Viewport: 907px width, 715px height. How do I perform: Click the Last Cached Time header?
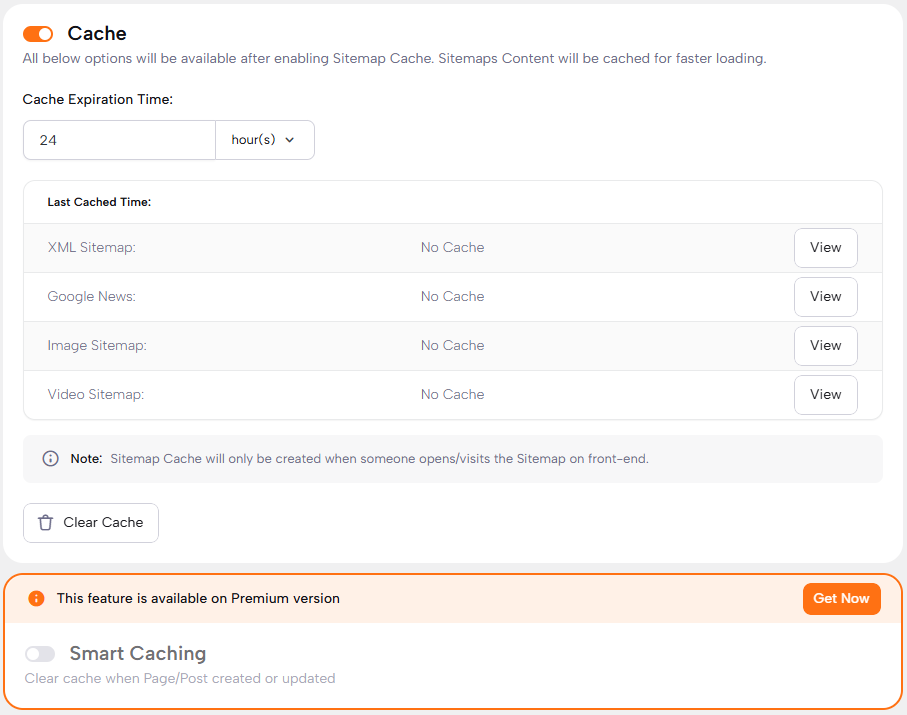pyautogui.click(x=99, y=202)
